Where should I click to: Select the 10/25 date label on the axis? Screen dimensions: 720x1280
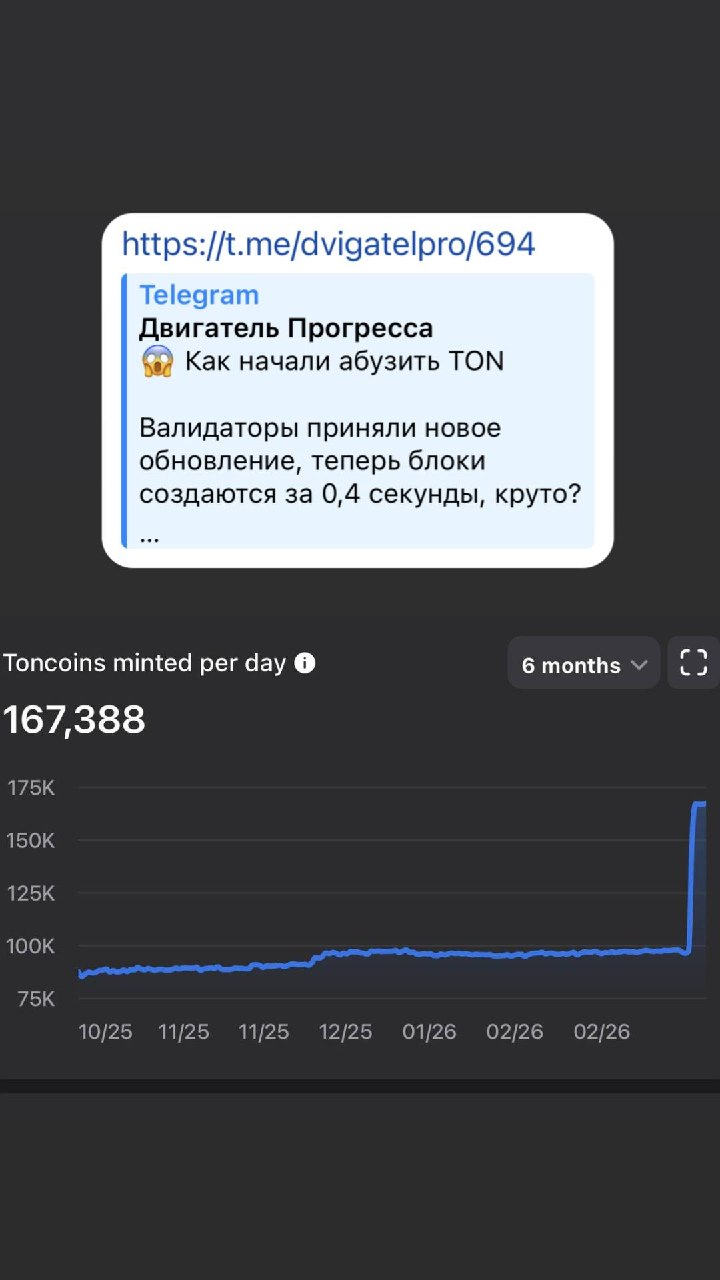pyautogui.click(x=105, y=1032)
